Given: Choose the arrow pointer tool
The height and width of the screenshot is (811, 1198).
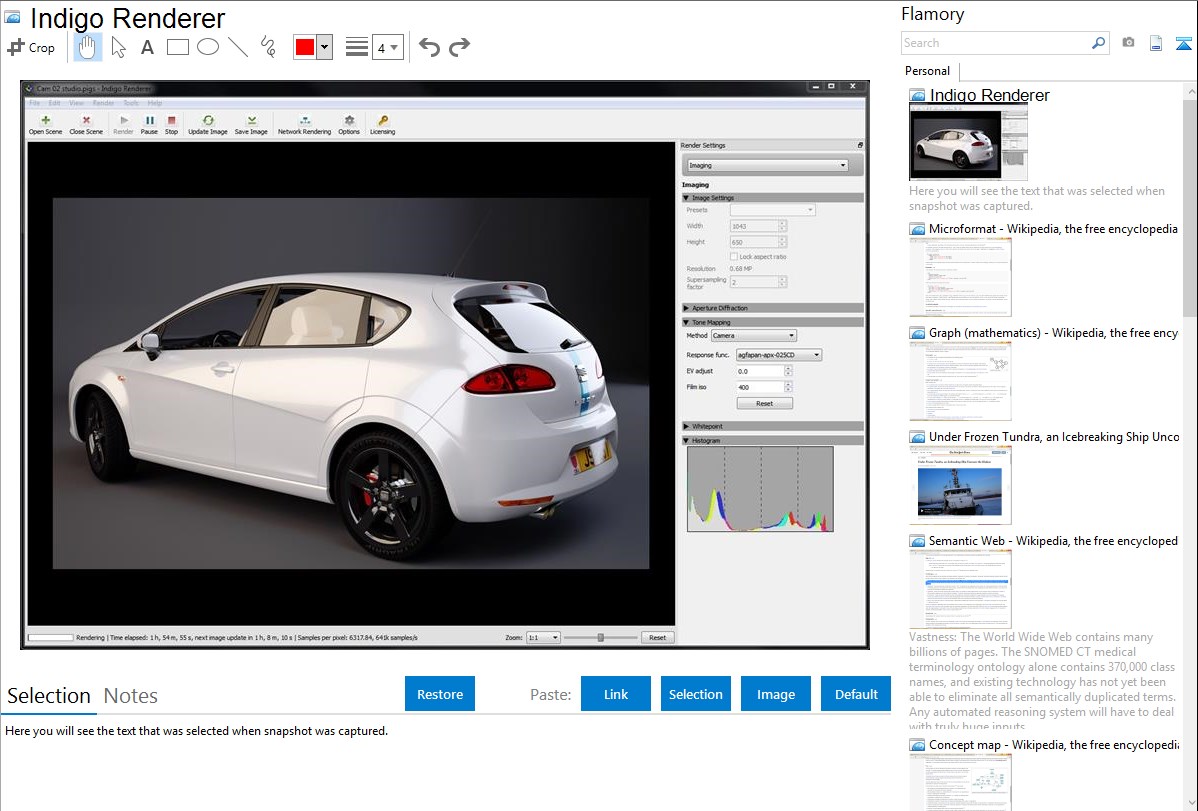Looking at the screenshot, I should click(118, 47).
